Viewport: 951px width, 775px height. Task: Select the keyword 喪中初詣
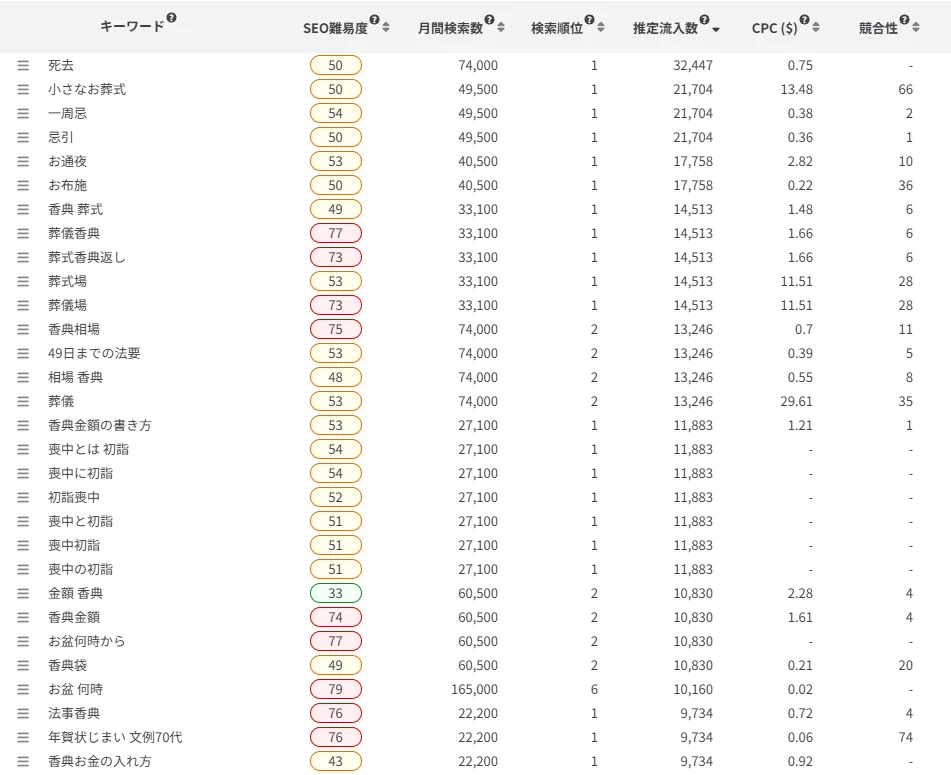click(74, 545)
